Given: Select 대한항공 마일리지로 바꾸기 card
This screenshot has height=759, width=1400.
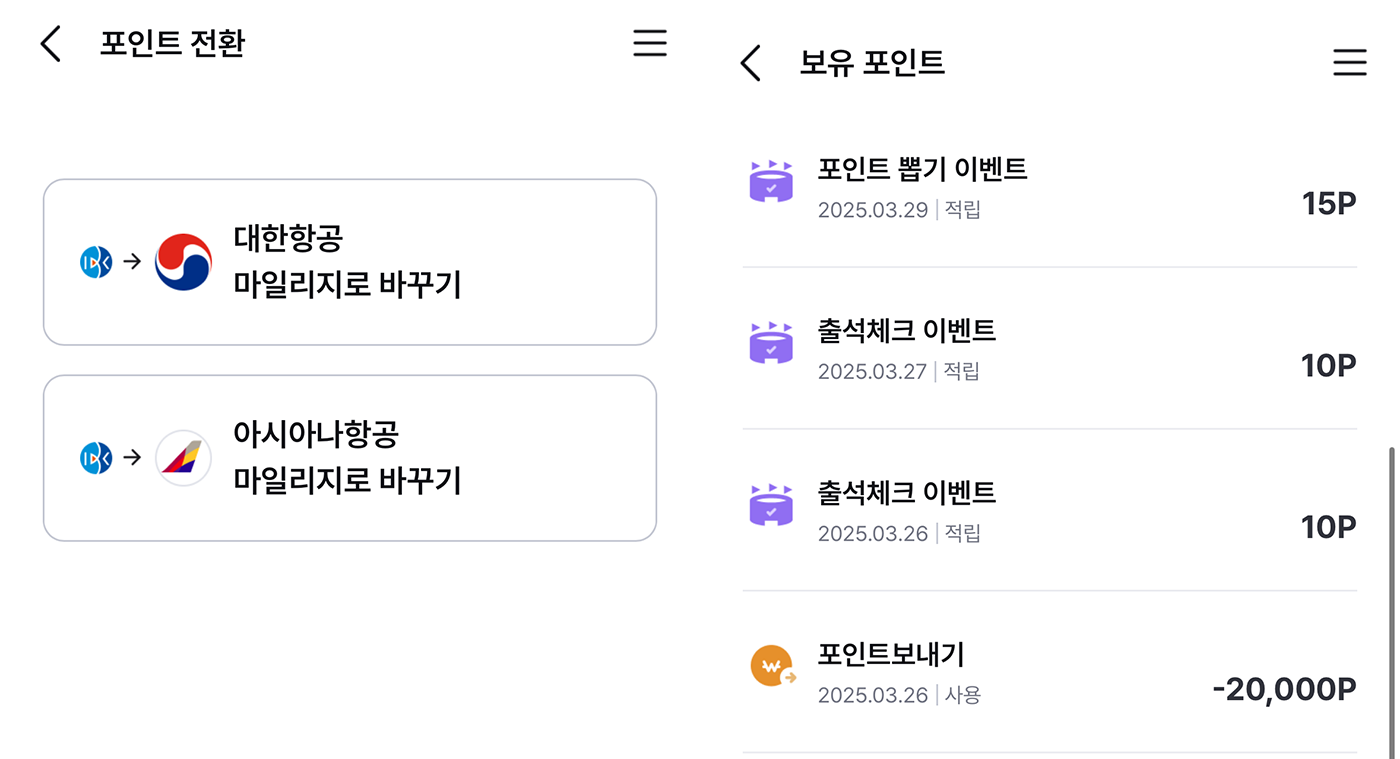Looking at the screenshot, I should 350,262.
